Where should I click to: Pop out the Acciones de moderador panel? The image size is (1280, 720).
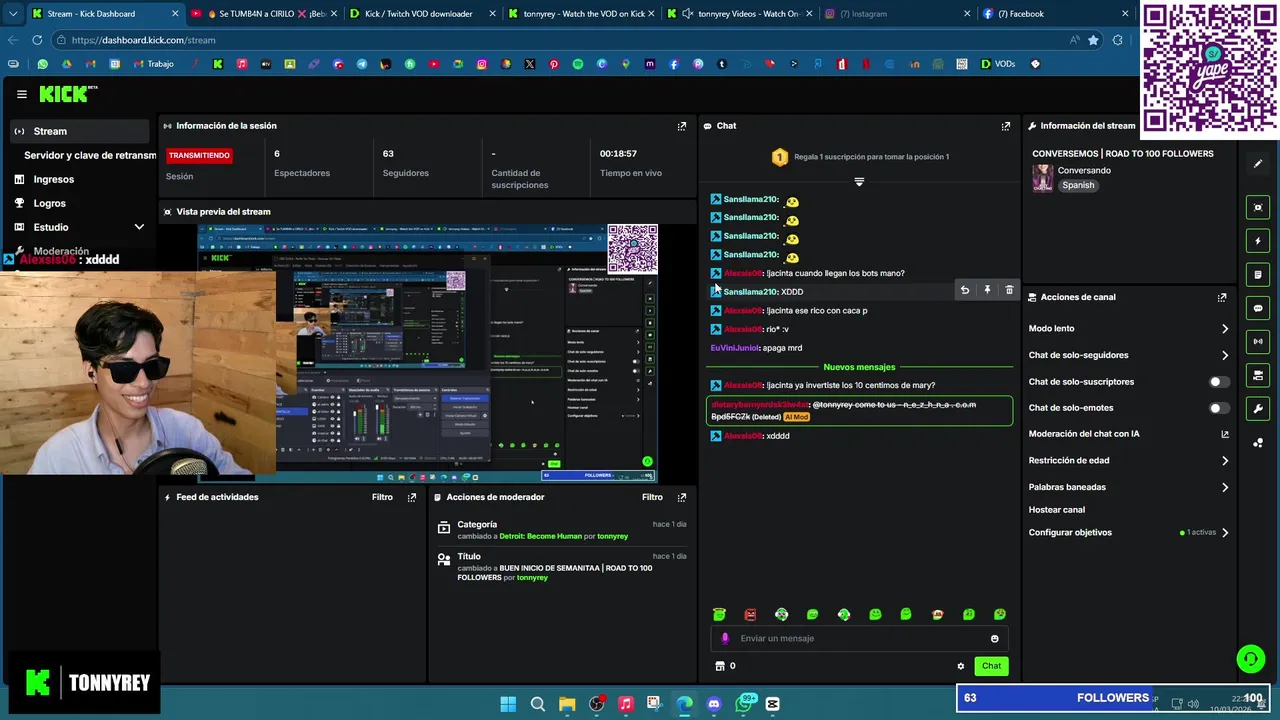pos(682,497)
